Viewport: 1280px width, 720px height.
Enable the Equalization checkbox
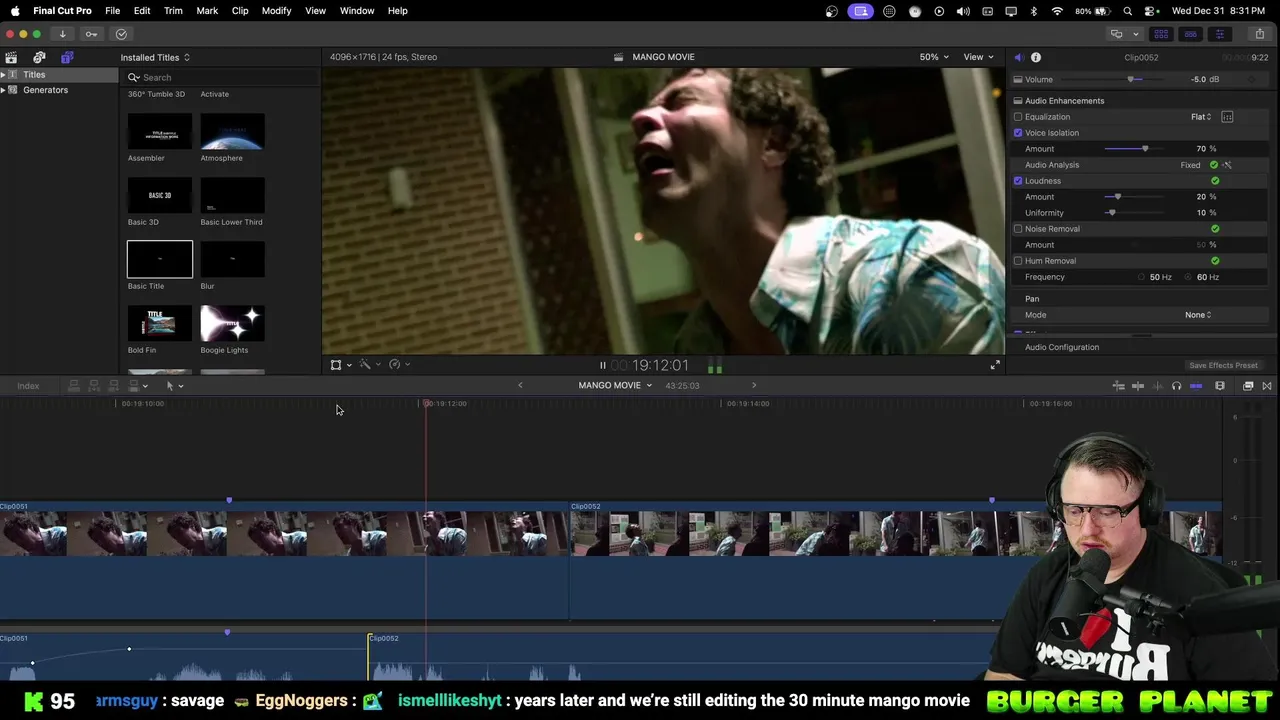pyautogui.click(x=1018, y=117)
